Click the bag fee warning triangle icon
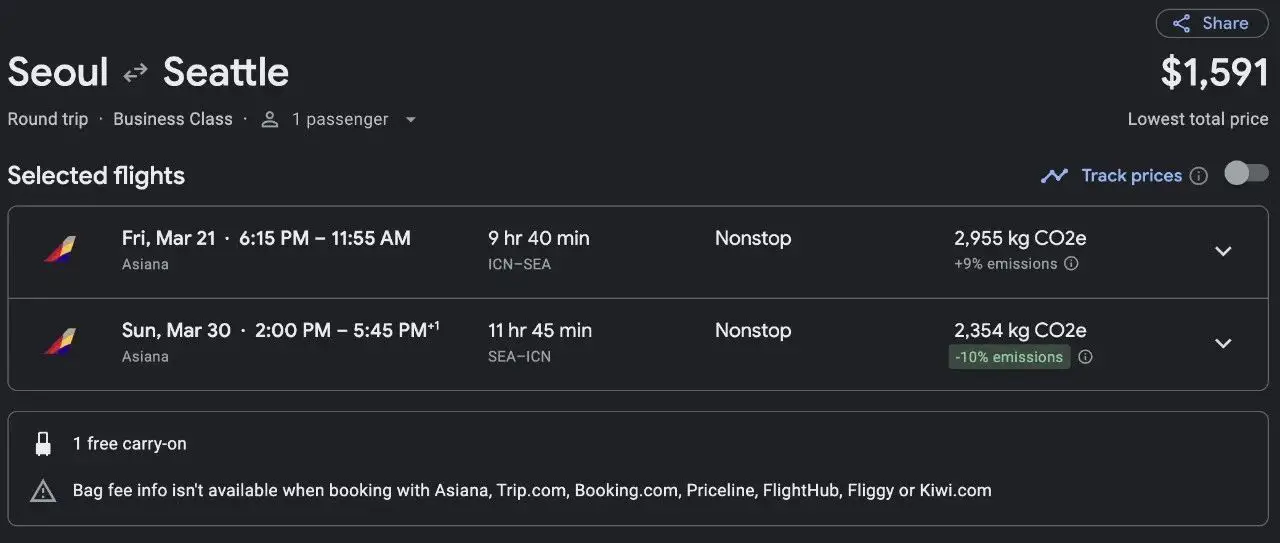 pyautogui.click(x=43, y=491)
